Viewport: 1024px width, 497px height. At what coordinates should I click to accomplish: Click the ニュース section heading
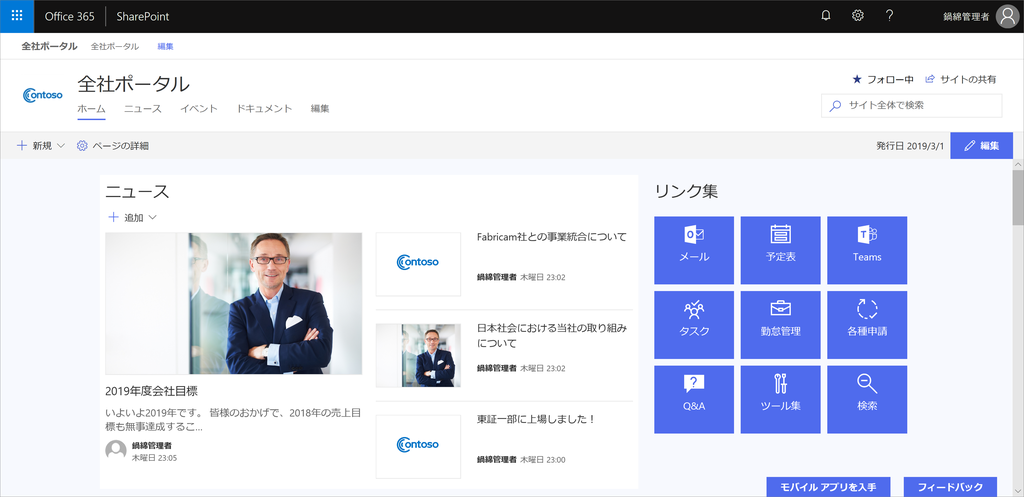(x=137, y=191)
